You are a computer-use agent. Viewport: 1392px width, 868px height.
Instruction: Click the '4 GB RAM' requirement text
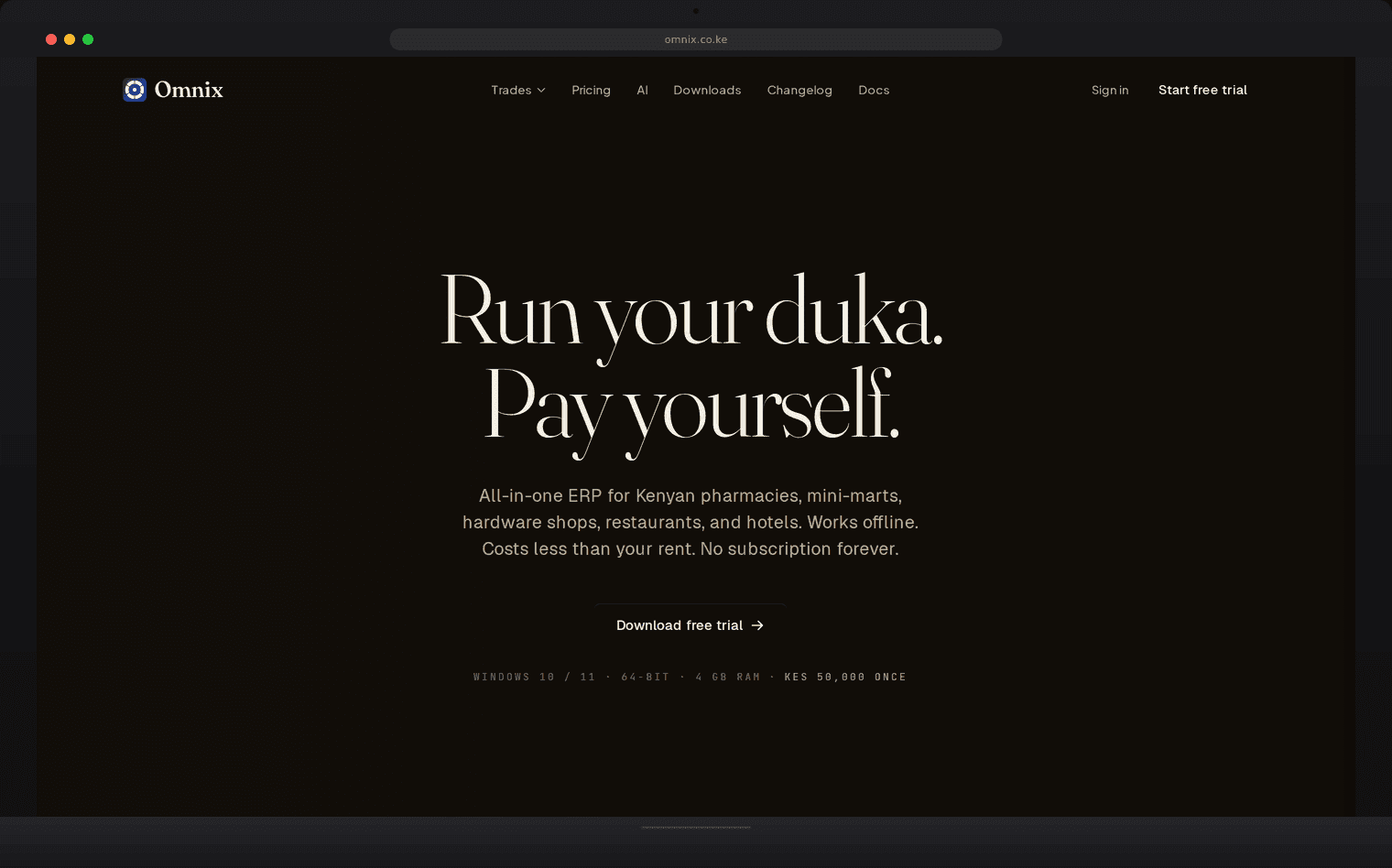[728, 678]
